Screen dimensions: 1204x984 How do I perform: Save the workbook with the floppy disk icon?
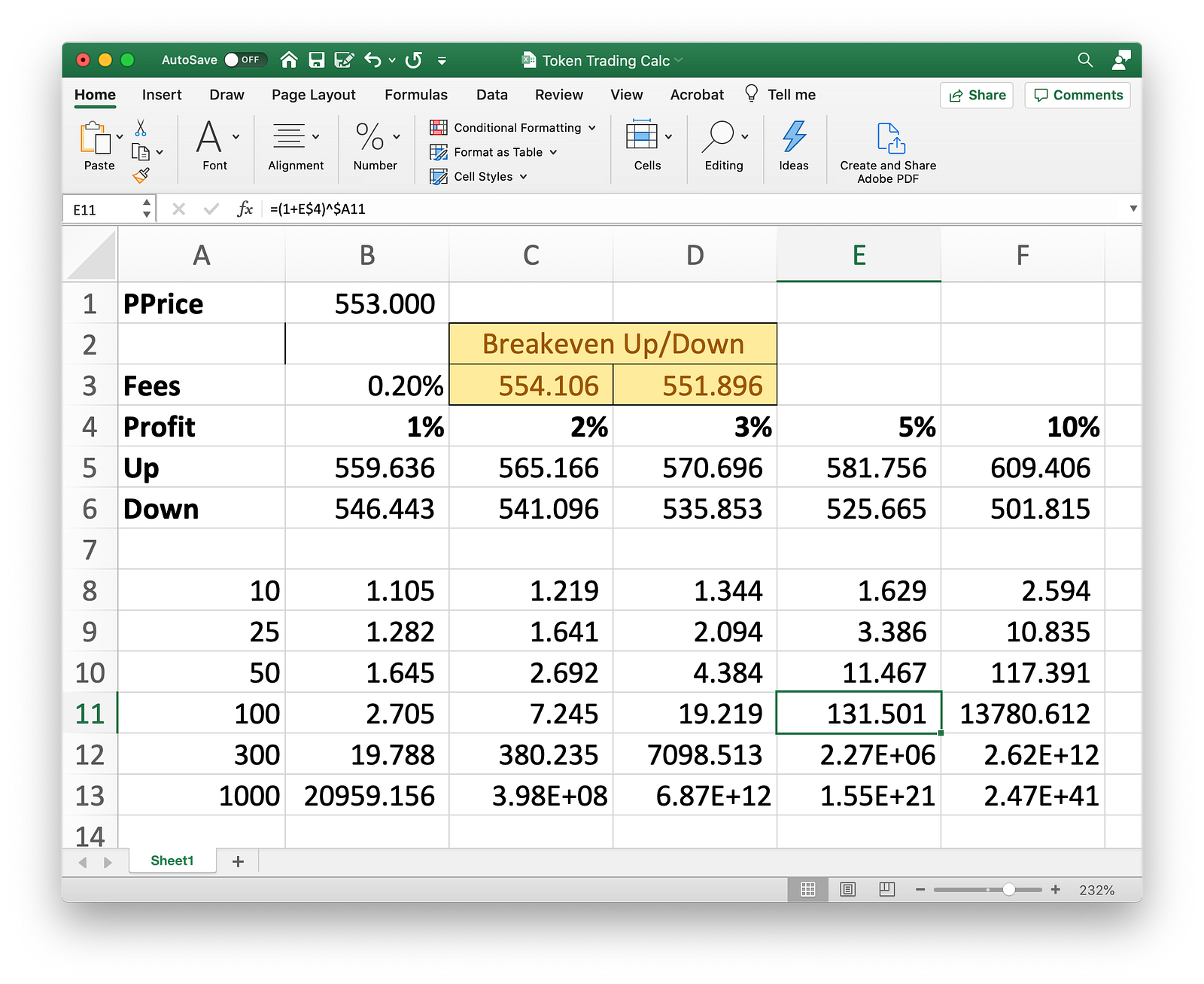coord(317,60)
